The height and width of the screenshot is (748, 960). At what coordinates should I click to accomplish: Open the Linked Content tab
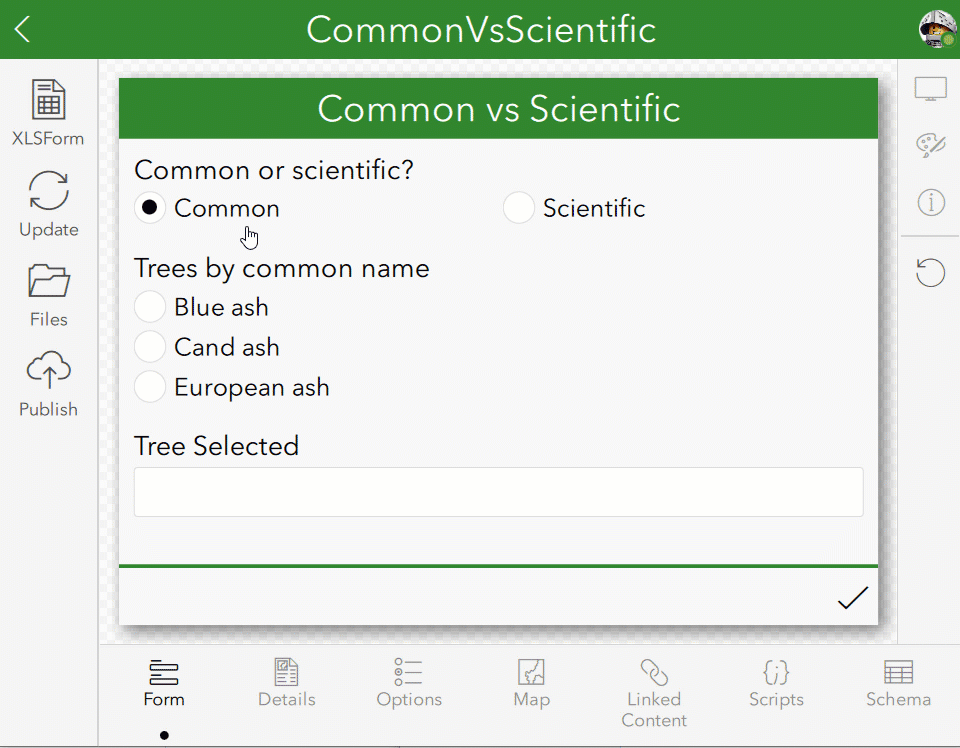click(654, 692)
